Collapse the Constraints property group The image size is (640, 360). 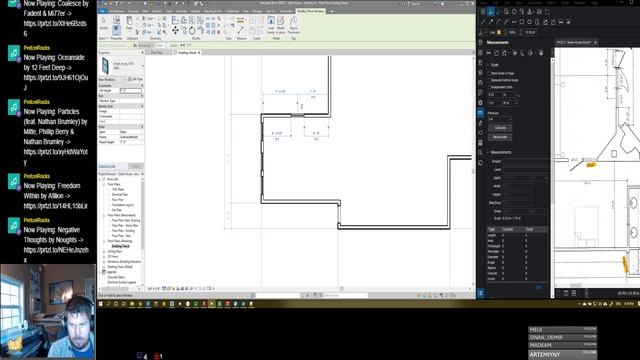tap(142, 86)
